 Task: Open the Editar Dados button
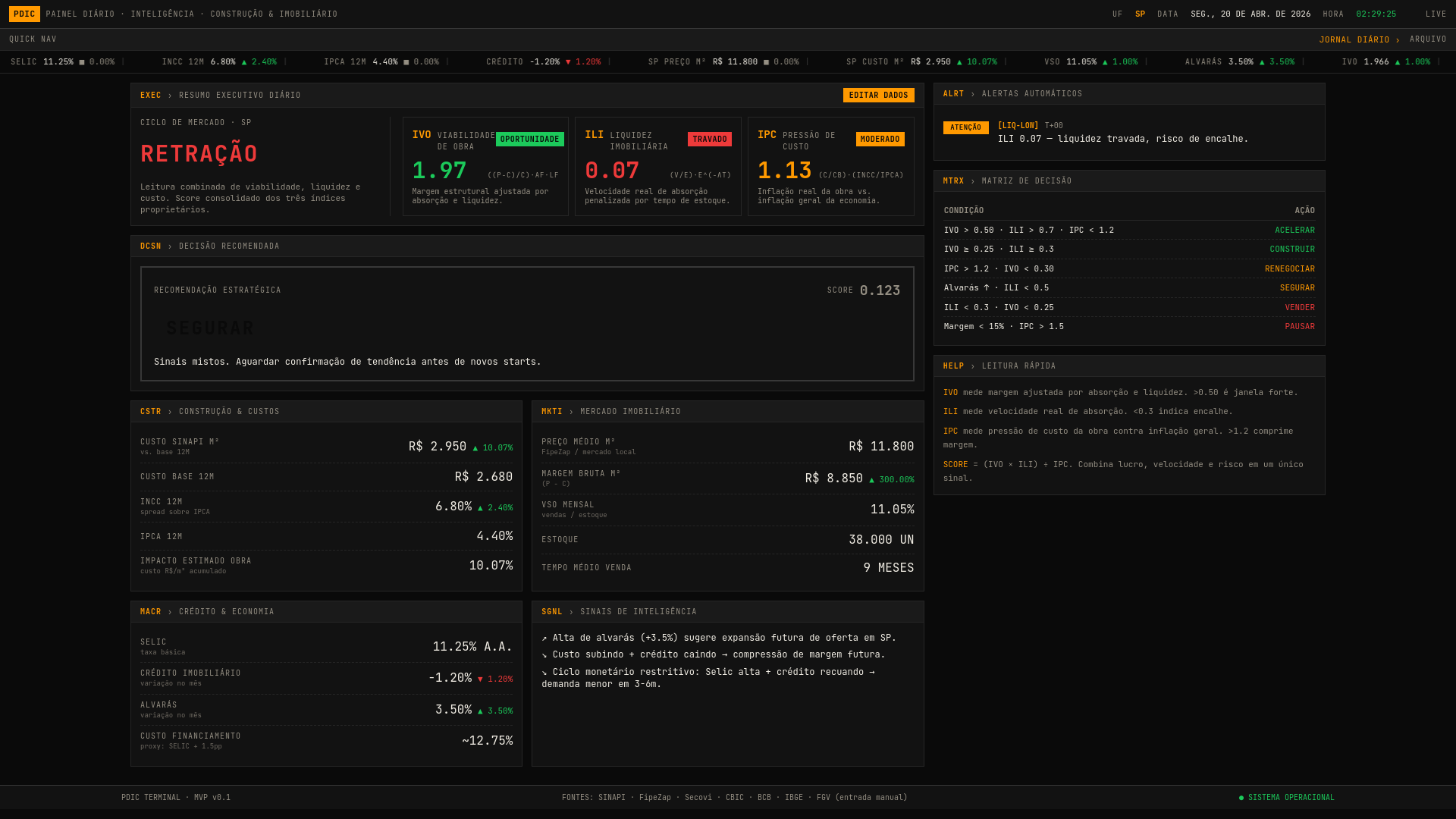click(x=878, y=96)
